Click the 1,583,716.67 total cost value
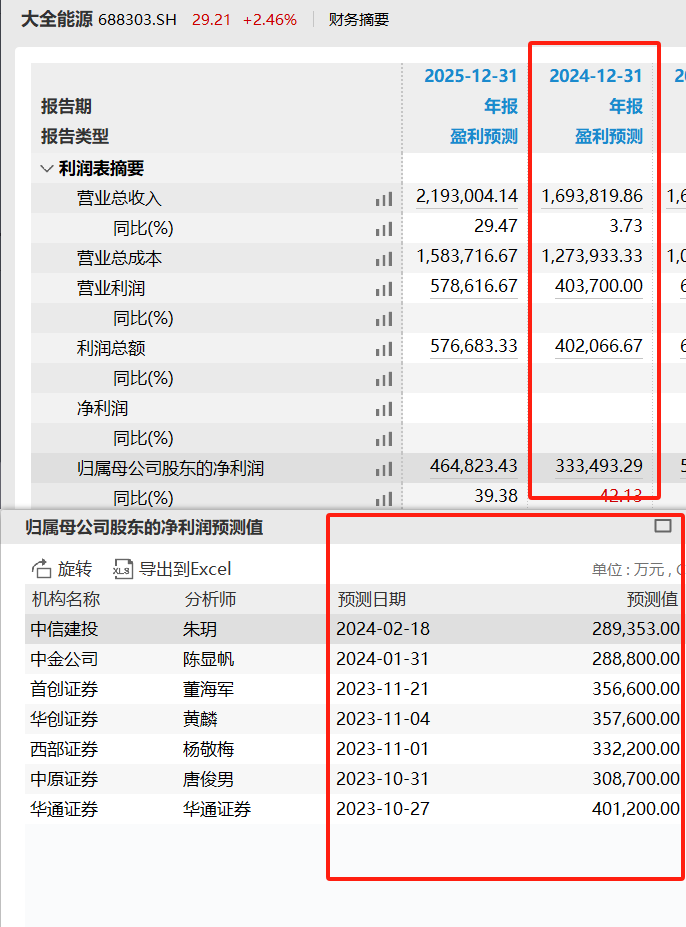 coord(467,256)
